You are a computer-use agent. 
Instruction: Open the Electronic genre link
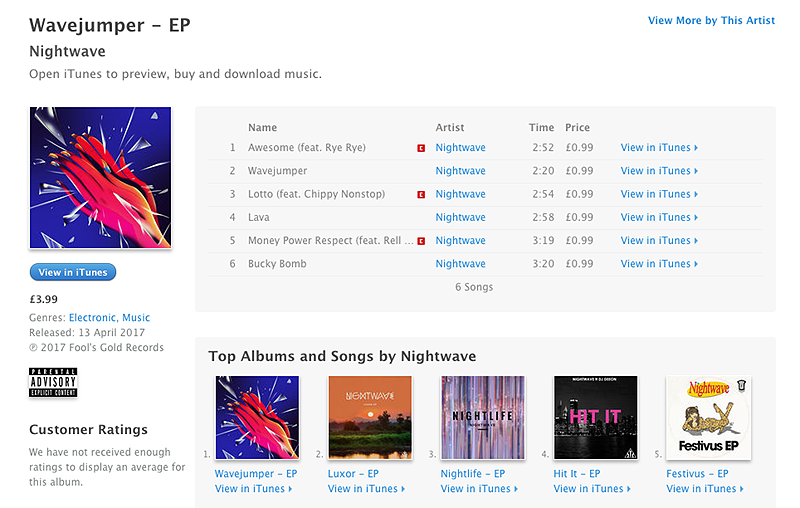click(x=92, y=317)
